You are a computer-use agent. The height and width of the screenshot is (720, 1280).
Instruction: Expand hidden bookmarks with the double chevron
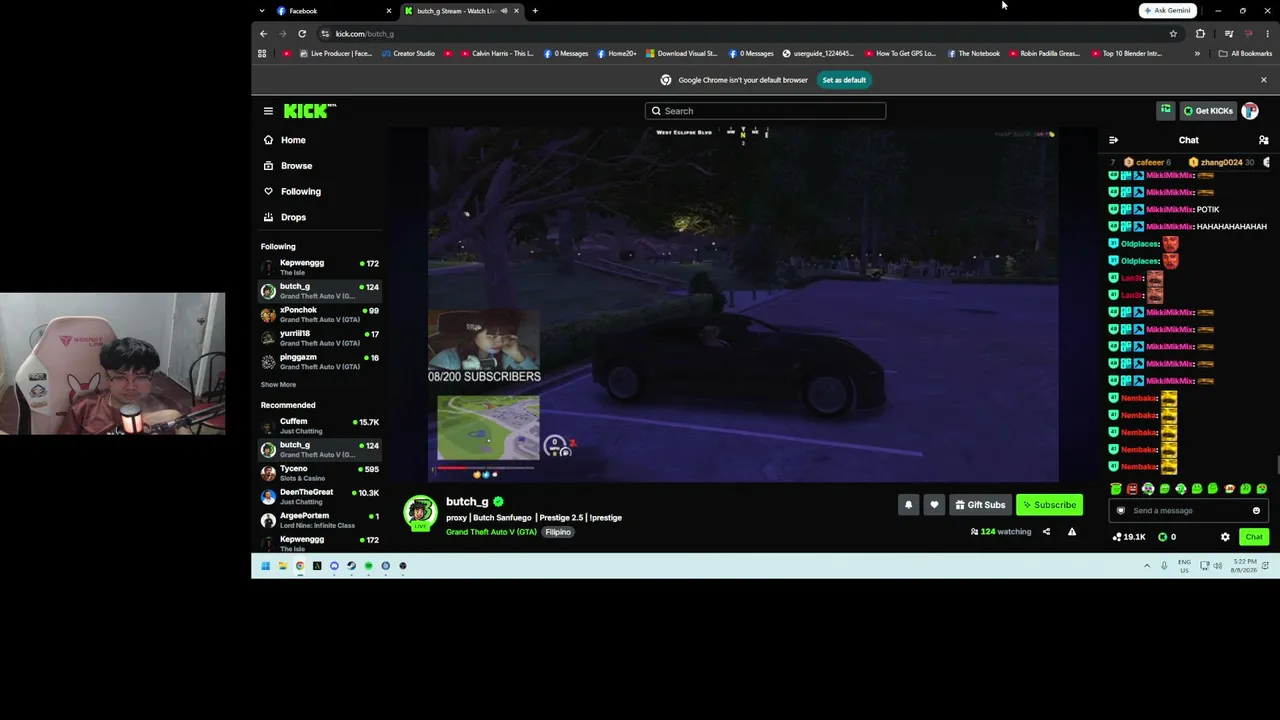pyautogui.click(x=1197, y=54)
